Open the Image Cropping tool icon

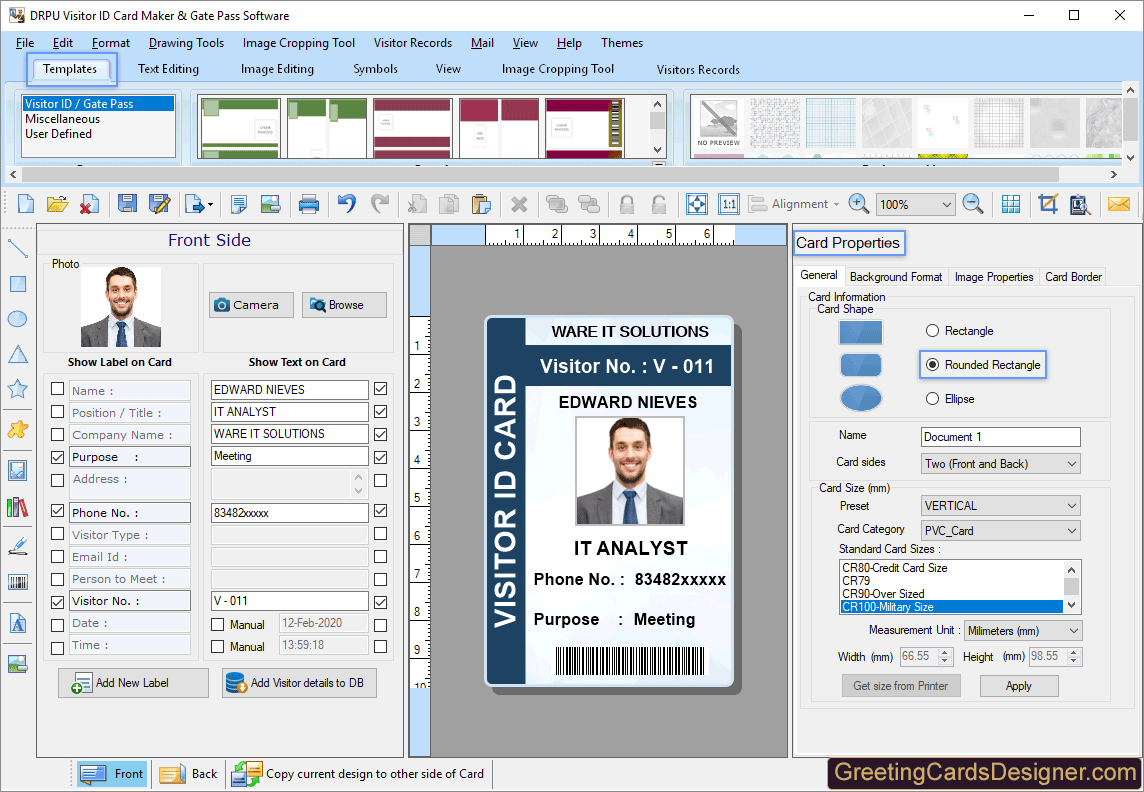(1047, 204)
